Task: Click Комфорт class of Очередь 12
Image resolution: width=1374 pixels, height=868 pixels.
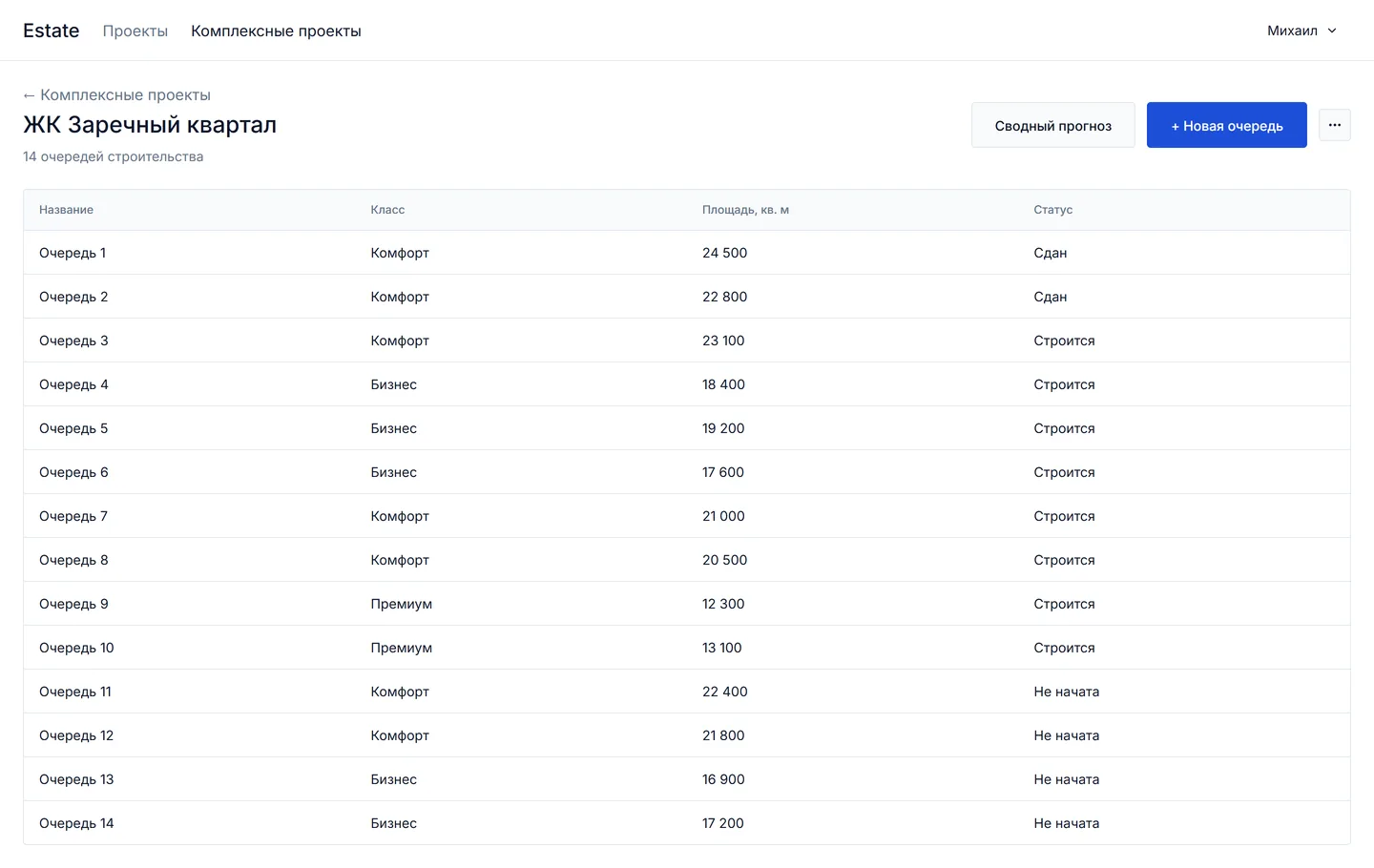Action: pyautogui.click(x=400, y=735)
